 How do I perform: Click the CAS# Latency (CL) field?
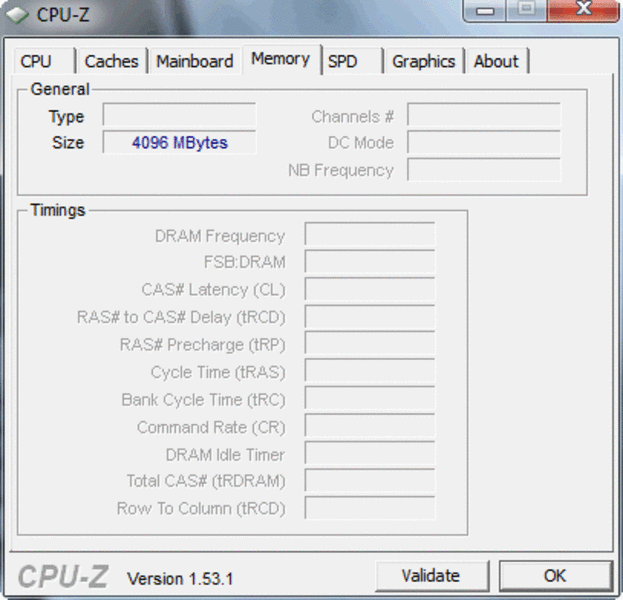click(x=370, y=289)
